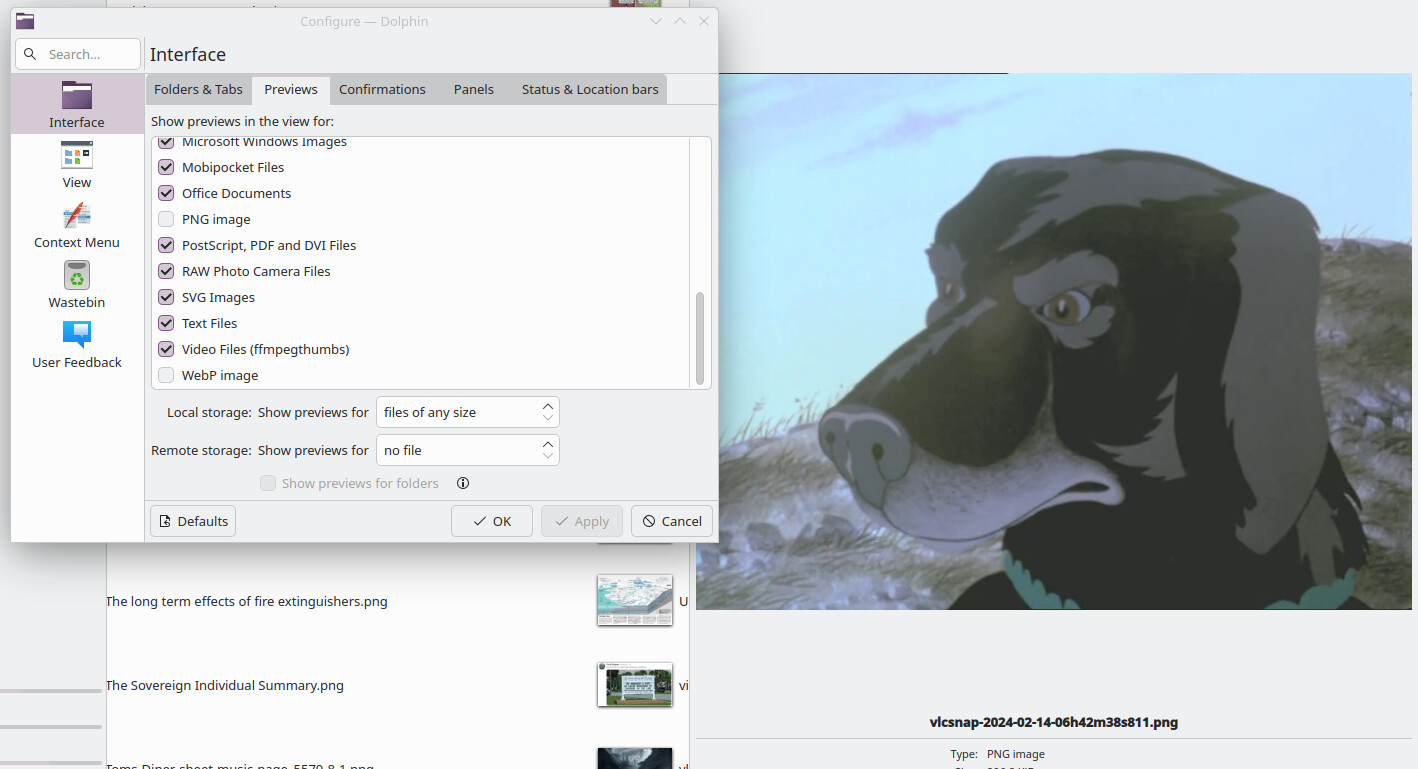Open the Context Menu settings category
1418x769 pixels.
coord(77,224)
